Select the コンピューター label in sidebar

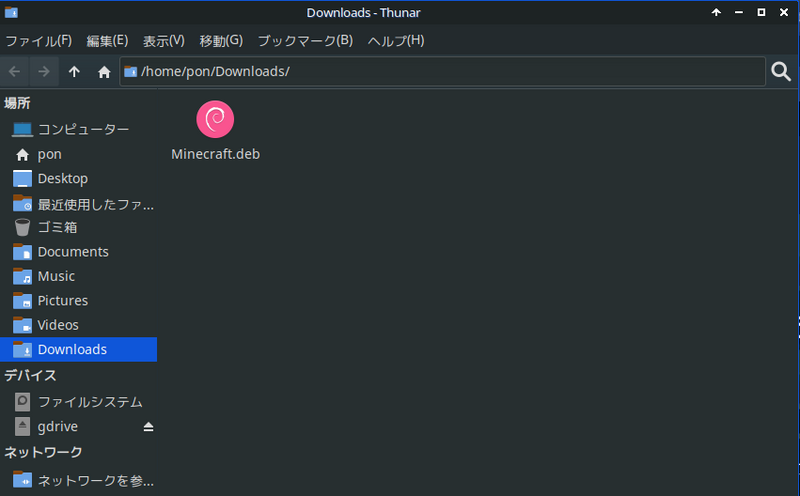pos(84,129)
